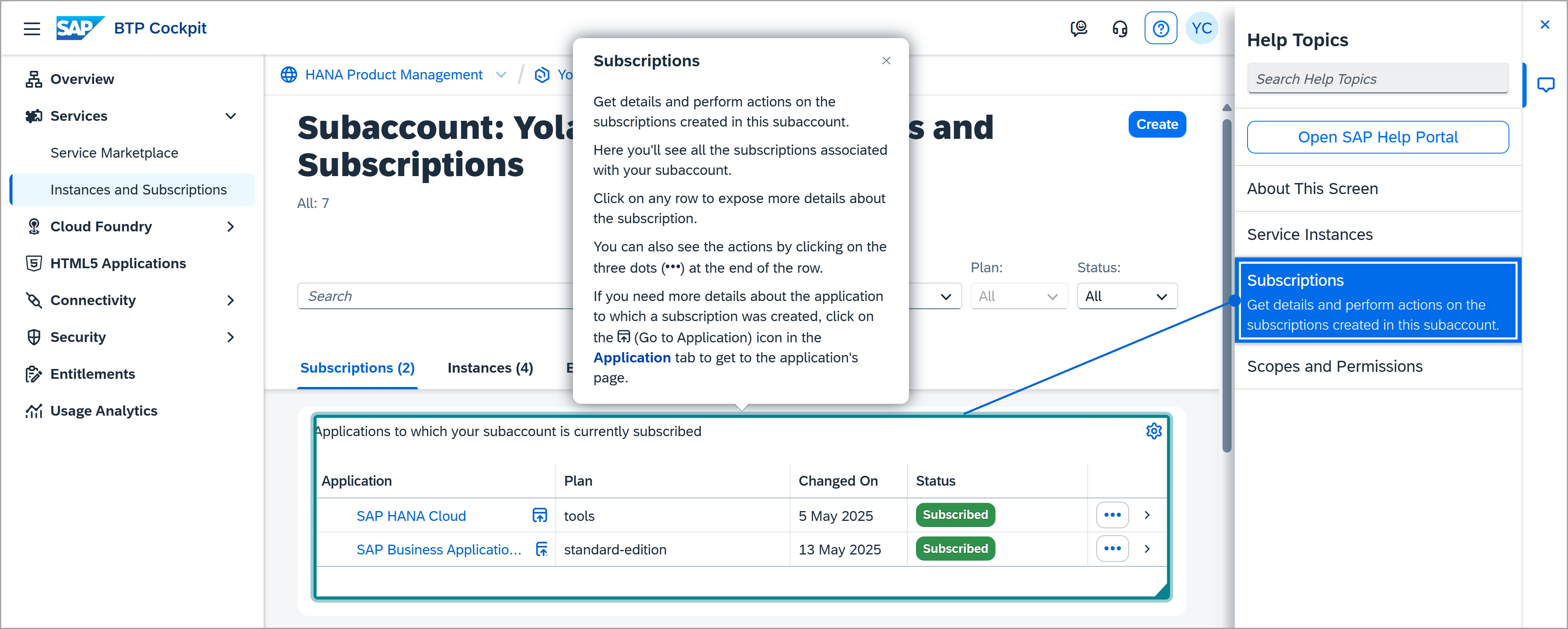Image resolution: width=1568 pixels, height=629 pixels.
Task: Switch to Instances (4) tab
Action: pyautogui.click(x=490, y=368)
